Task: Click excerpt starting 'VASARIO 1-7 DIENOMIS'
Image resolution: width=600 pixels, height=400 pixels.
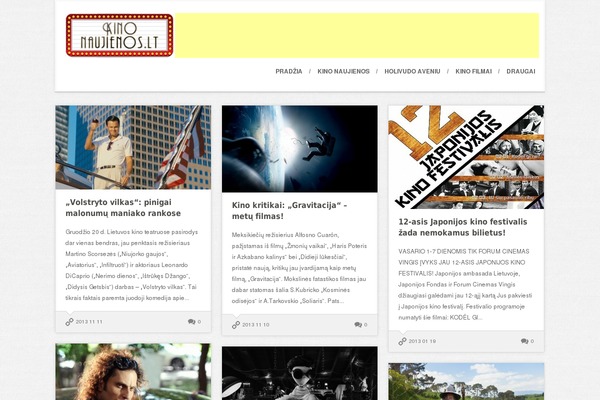Action: point(465,284)
